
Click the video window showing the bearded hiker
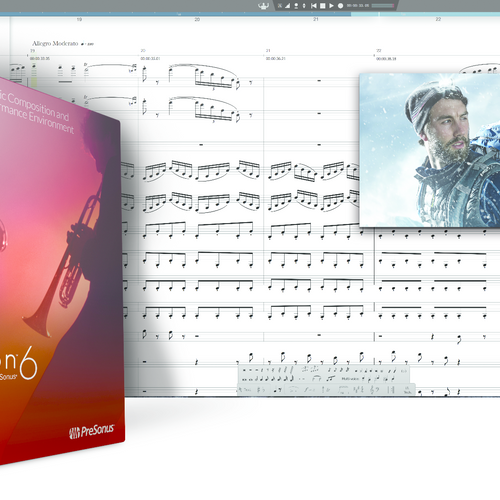click(430, 150)
